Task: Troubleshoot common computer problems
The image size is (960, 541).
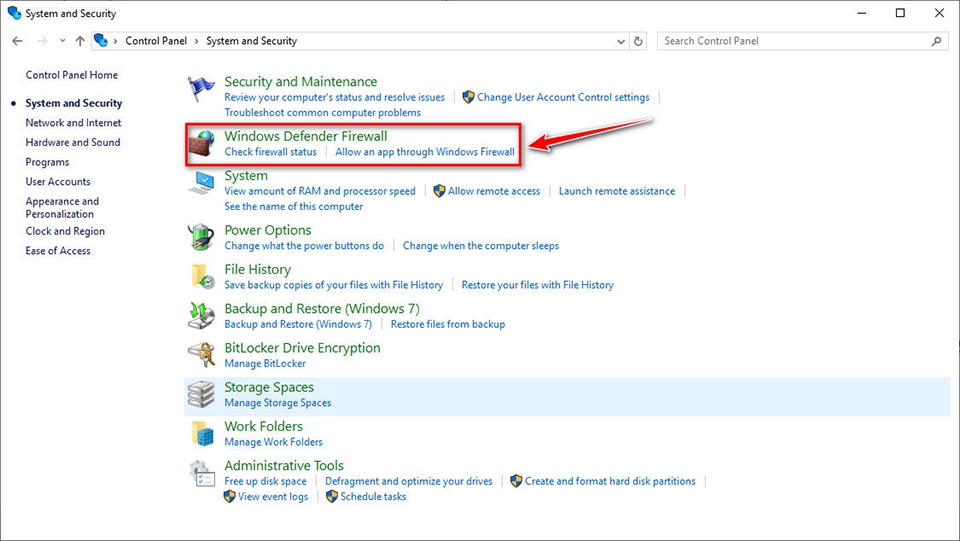Action: (323, 113)
